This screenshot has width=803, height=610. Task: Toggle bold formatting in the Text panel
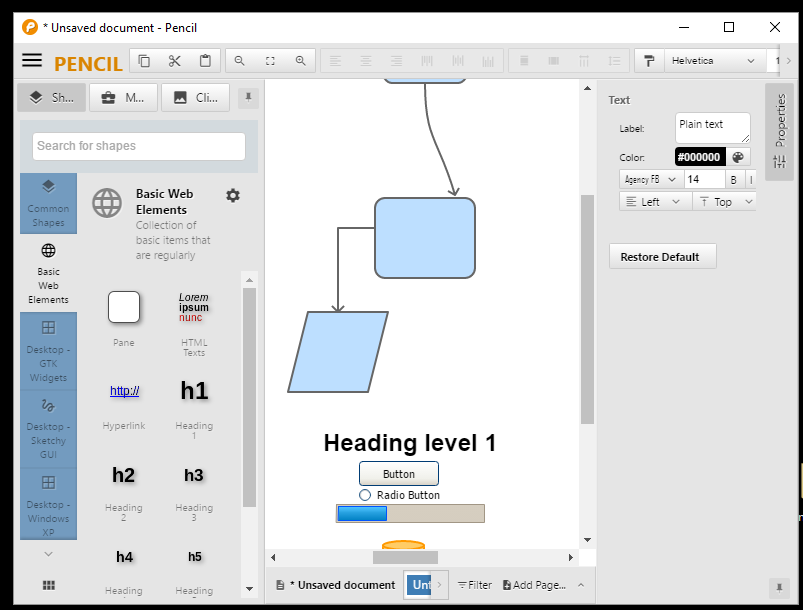(735, 179)
